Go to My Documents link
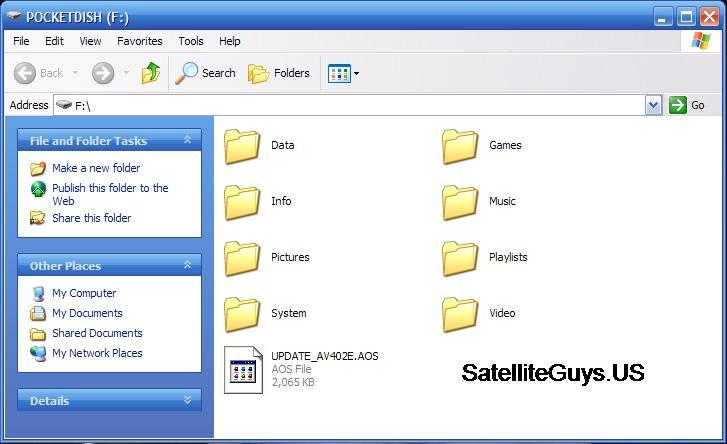 (87, 313)
